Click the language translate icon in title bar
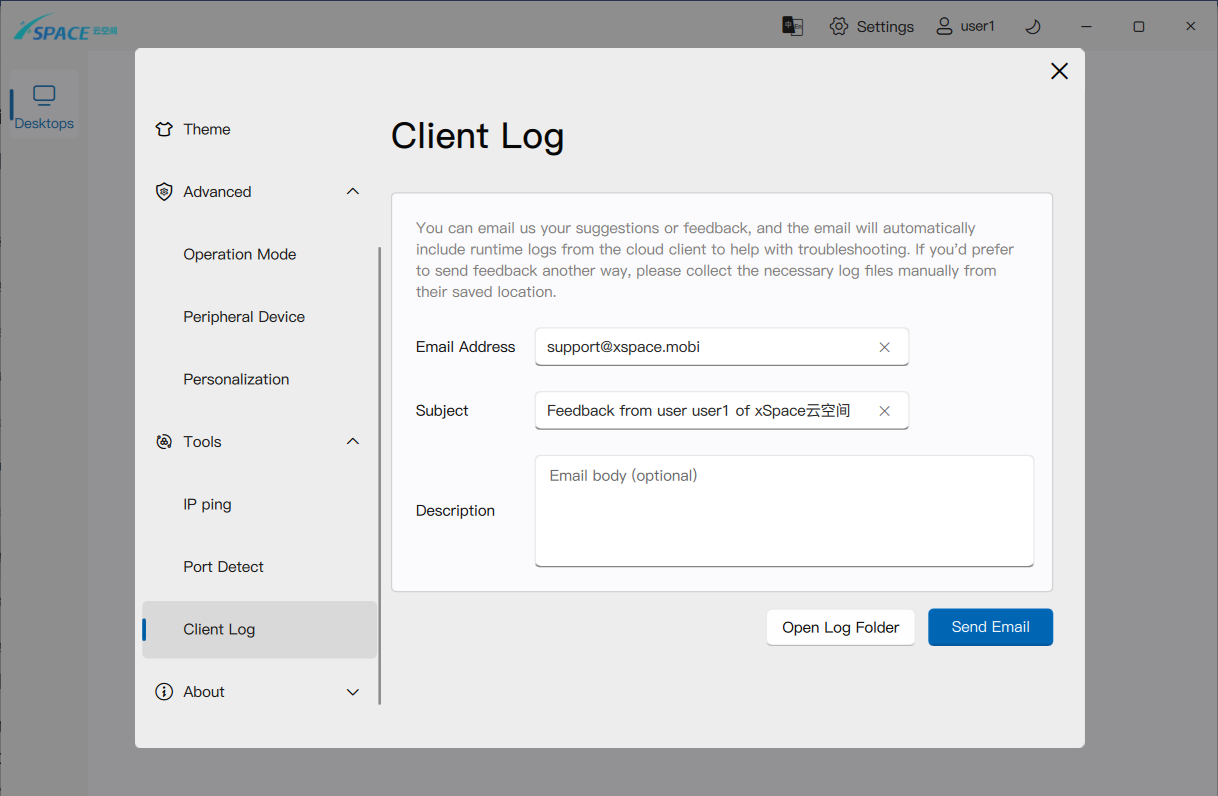The width and height of the screenshot is (1218, 796). click(x=792, y=26)
